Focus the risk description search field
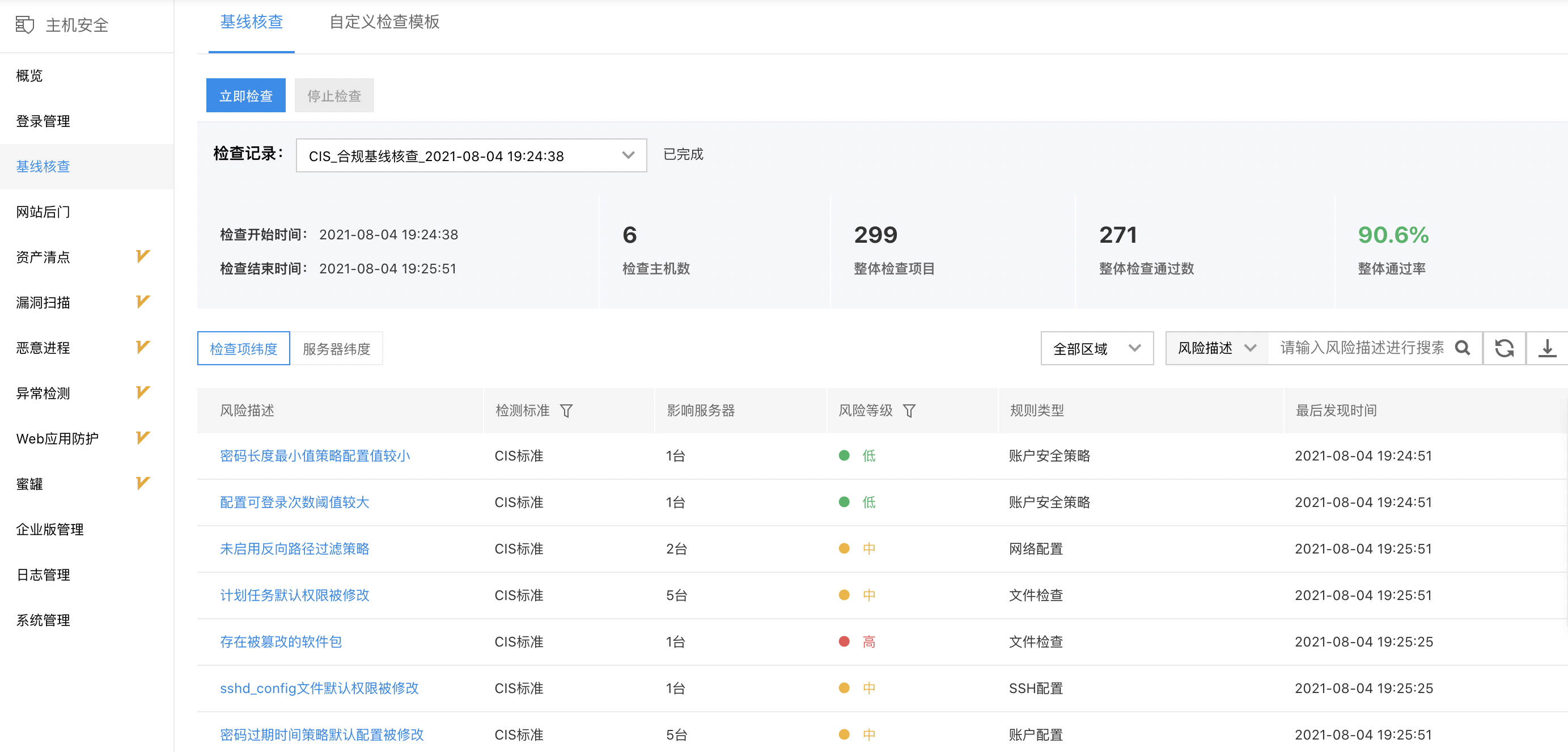Viewport: 1568px width, 752px height. point(1361,348)
